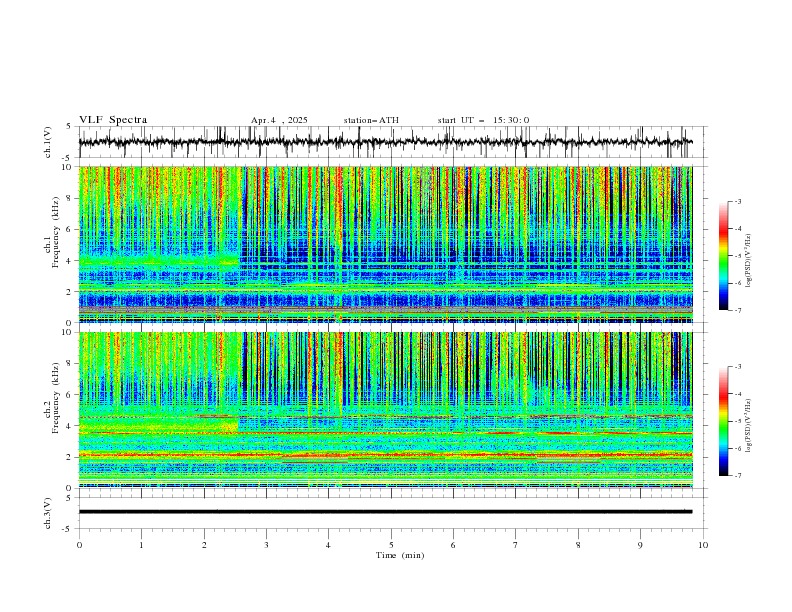Click the lower color bar's log(PSD) label
Image resolution: width=792 pixels, height=612 pixels.
pos(749,426)
